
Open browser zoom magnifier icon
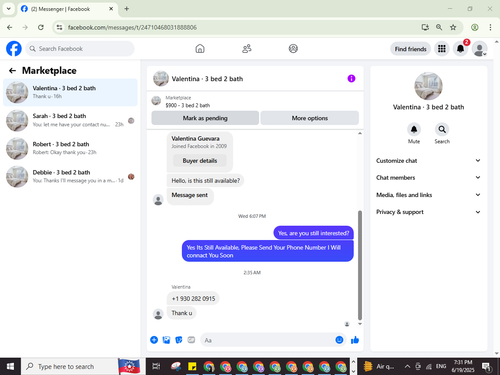[x=439, y=27]
